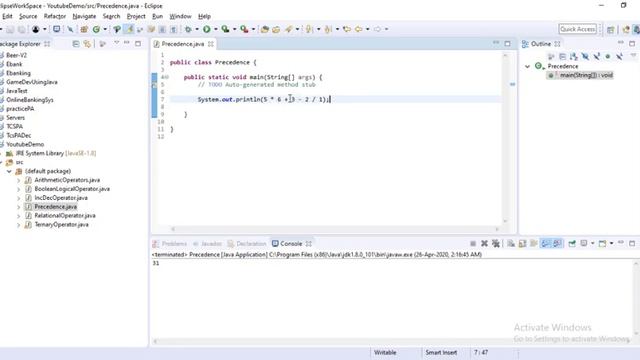The height and width of the screenshot is (360, 640).
Task: Collapse the Precedence class in Outline
Action: tap(527, 66)
